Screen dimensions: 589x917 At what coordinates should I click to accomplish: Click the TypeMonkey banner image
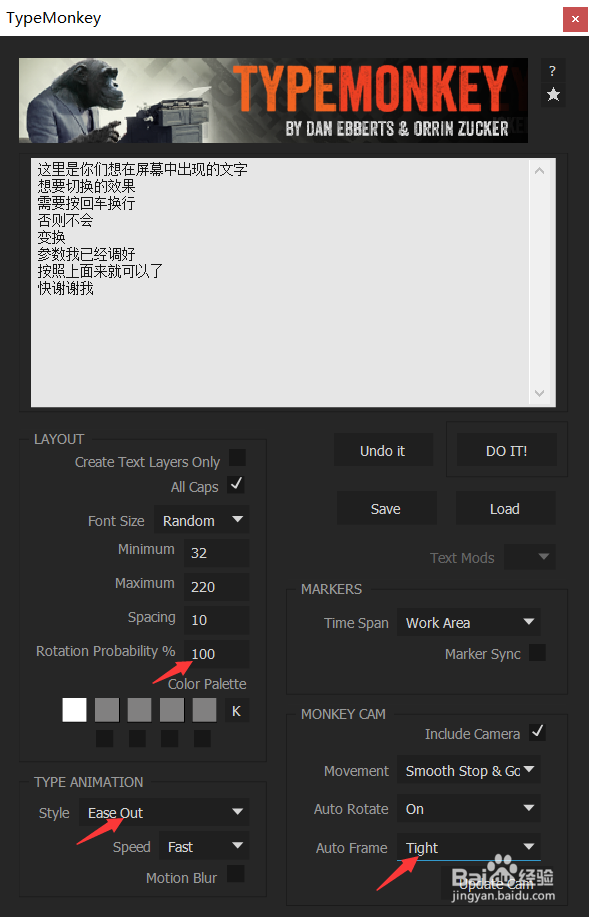click(273, 101)
